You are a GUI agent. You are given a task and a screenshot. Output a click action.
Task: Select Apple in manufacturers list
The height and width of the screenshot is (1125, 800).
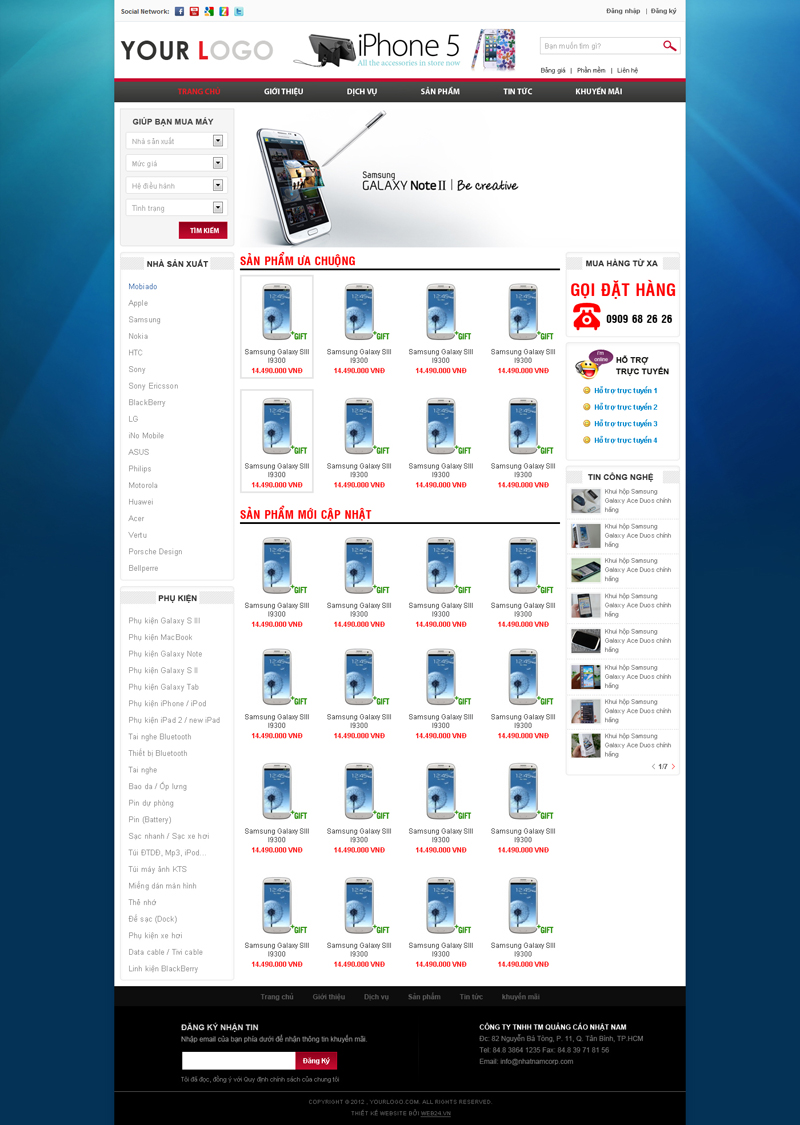[138, 303]
